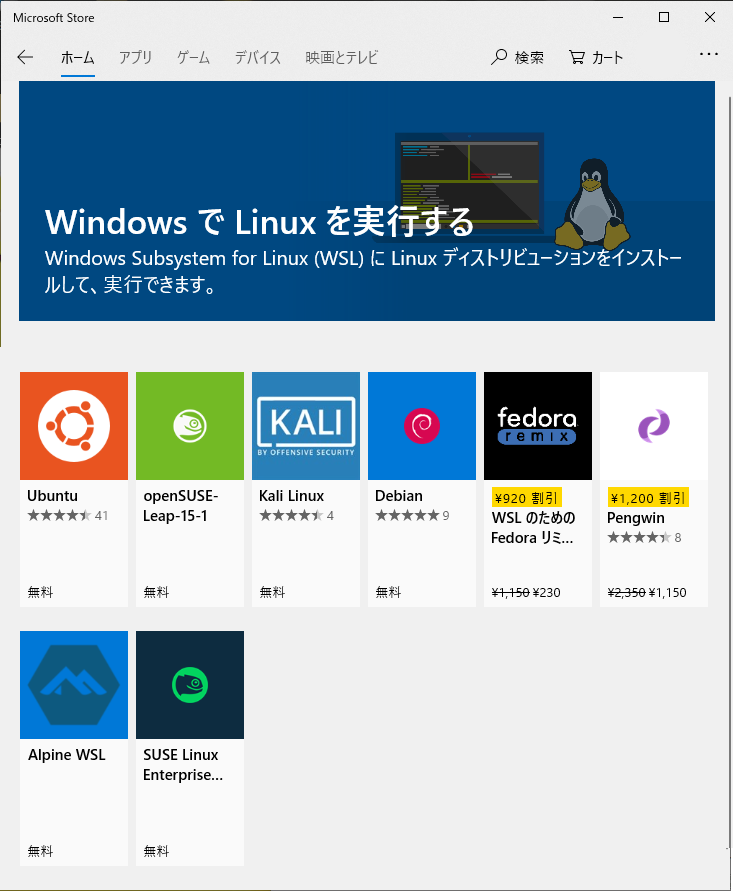Open the three-dot more options menu
This screenshot has height=891, width=733.
(709, 55)
